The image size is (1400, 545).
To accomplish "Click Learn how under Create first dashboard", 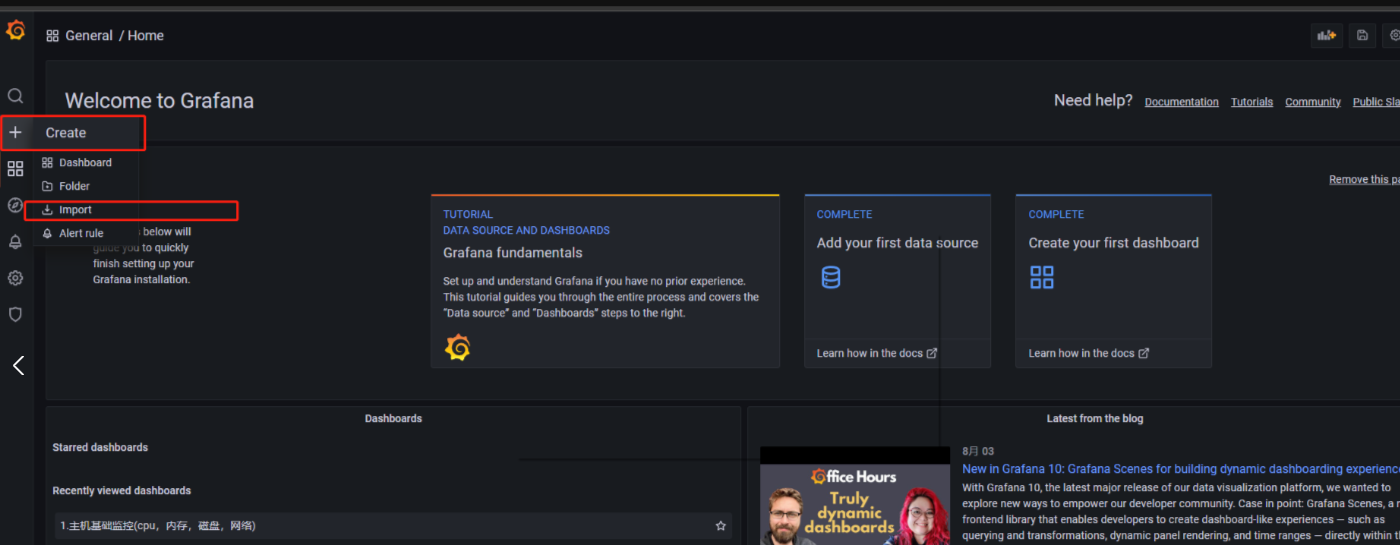I will tap(1089, 353).
